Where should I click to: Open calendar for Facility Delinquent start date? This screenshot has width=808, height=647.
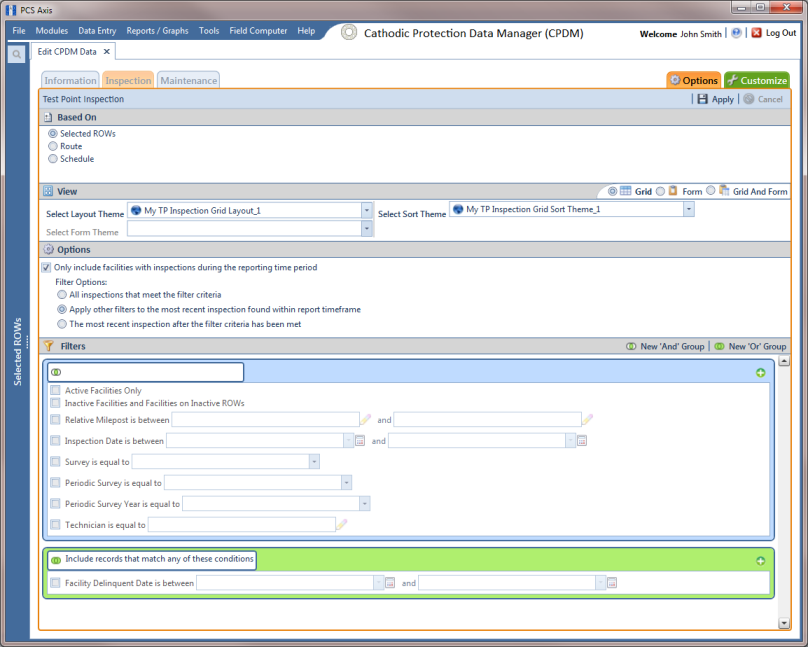(390, 583)
